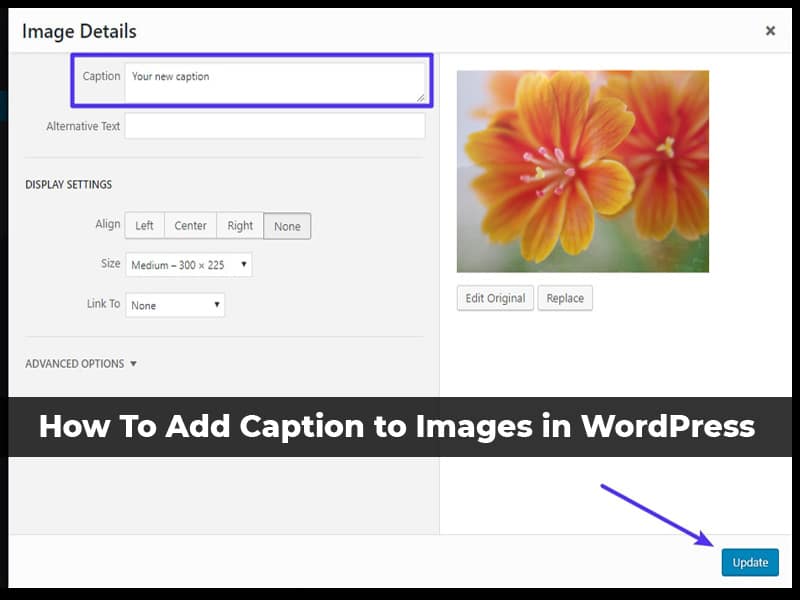800x600 pixels.
Task: Expand the Advanced Options section
Action: [81, 364]
